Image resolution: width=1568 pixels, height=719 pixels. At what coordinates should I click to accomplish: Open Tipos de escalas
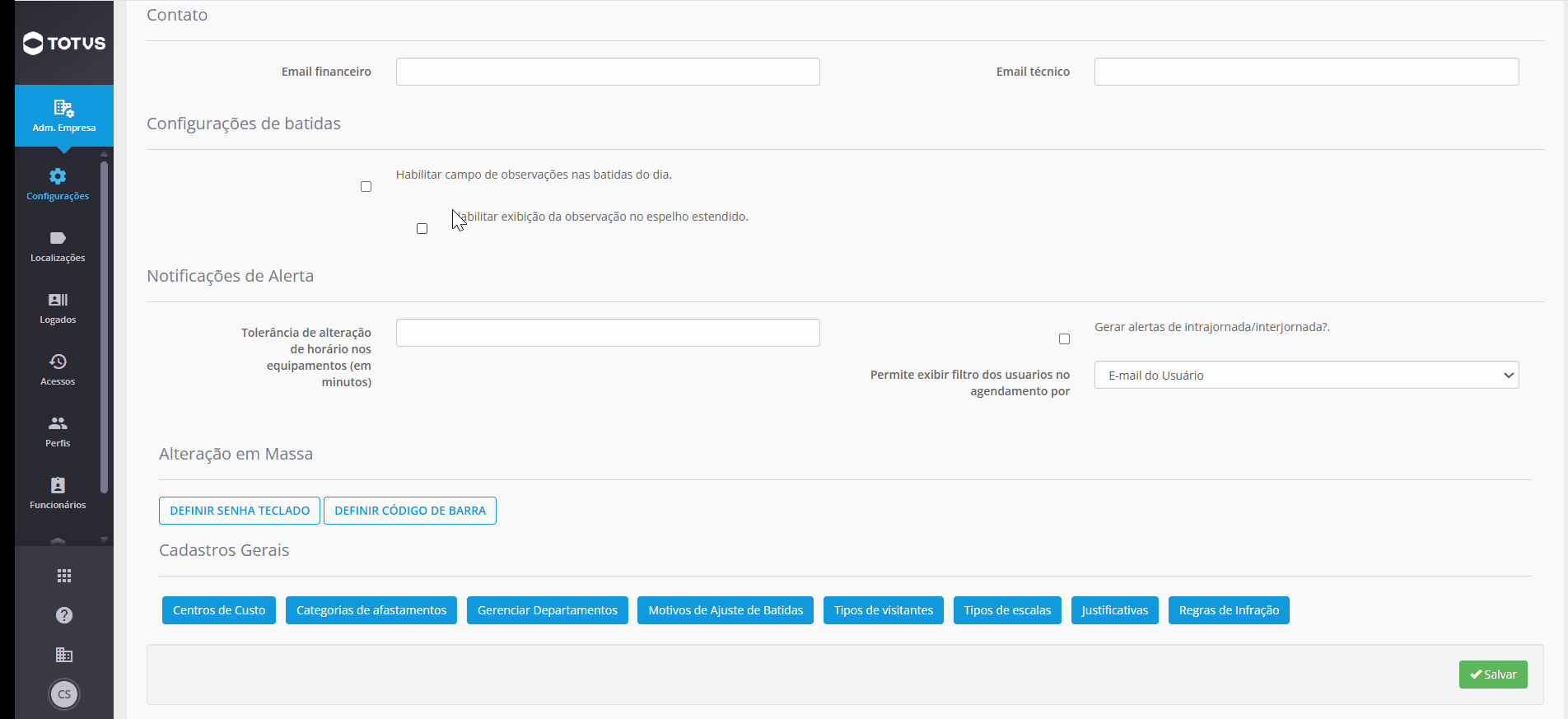click(x=1007, y=610)
